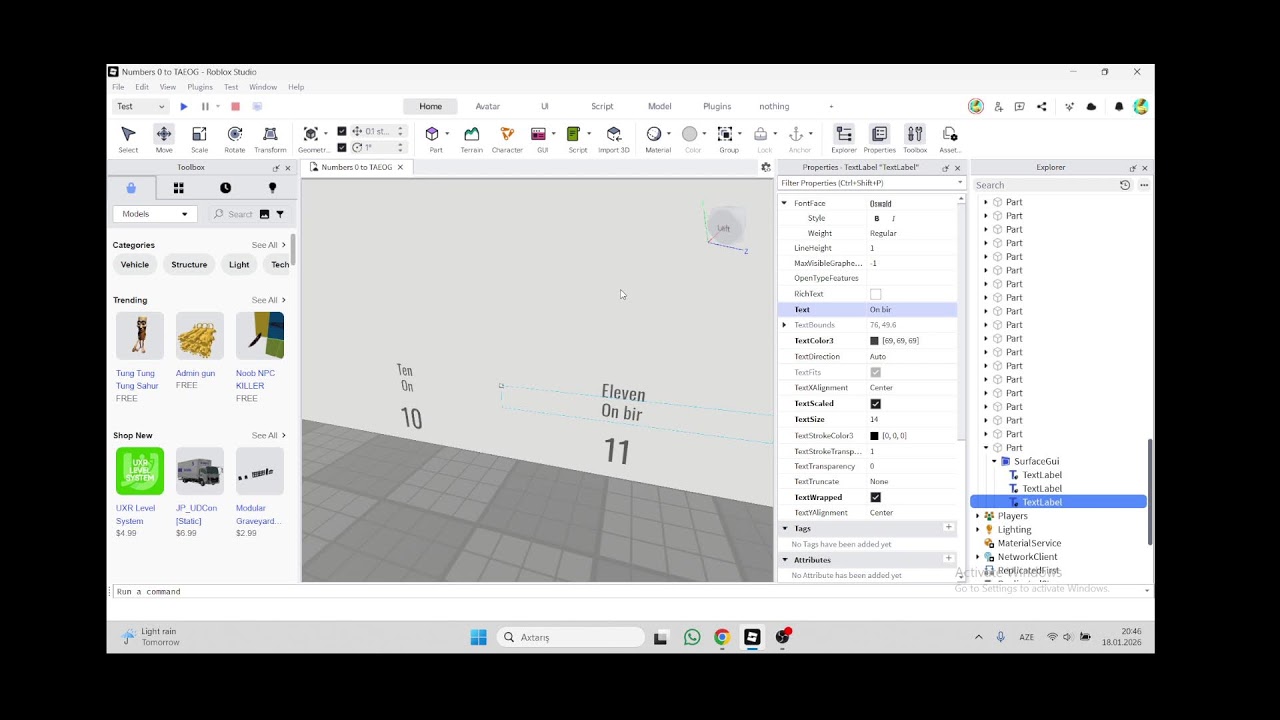Toggle the Toolbox panel button
The width and height of the screenshot is (1280, 720).
915,139
